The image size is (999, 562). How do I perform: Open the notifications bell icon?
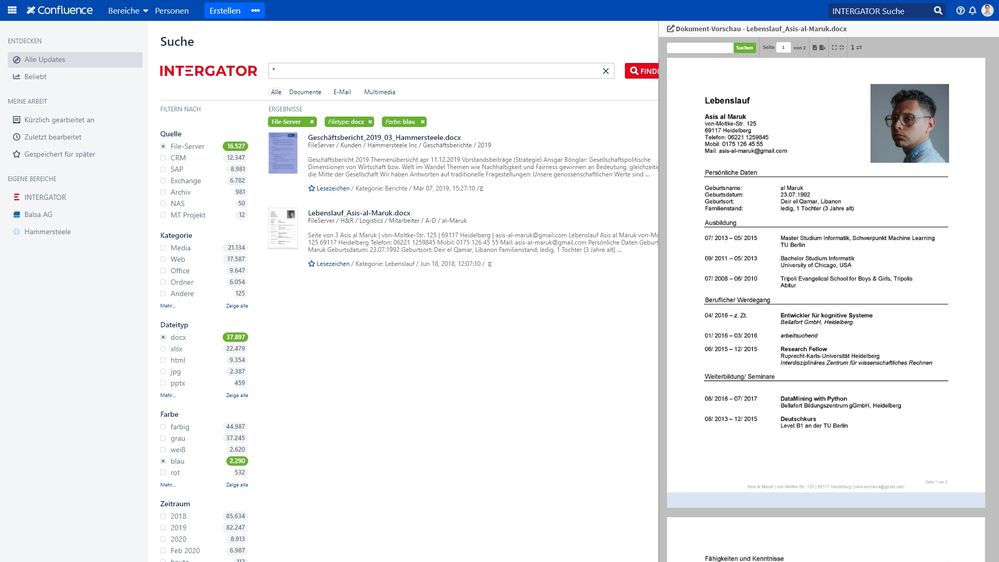pyautogui.click(x=972, y=11)
